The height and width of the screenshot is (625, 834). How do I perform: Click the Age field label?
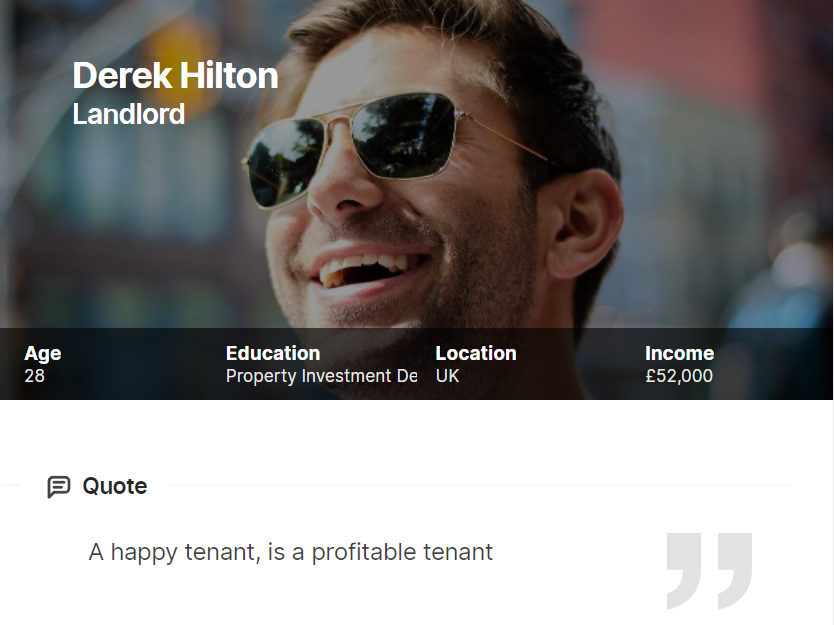[43, 353]
